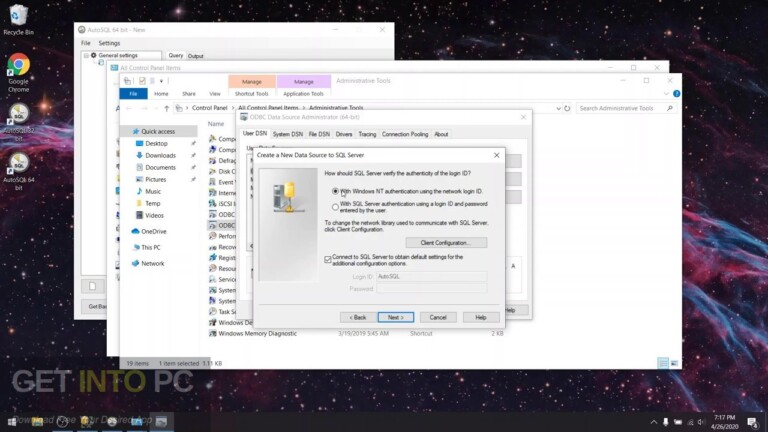Click the Client Configuration button

[446, 243]
